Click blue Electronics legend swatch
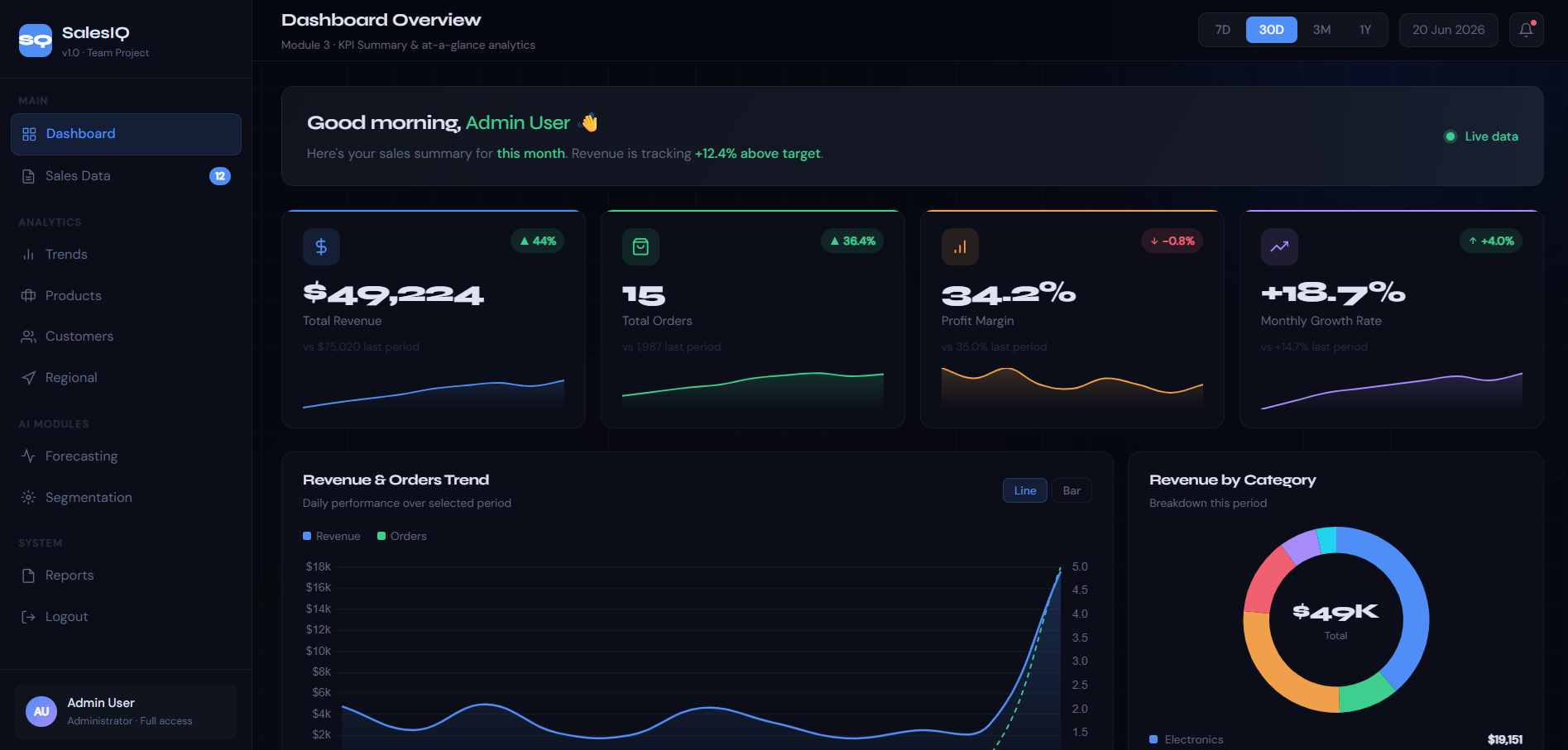The height and width of the screenshot is (750, 1568). tap(1153, 739)
